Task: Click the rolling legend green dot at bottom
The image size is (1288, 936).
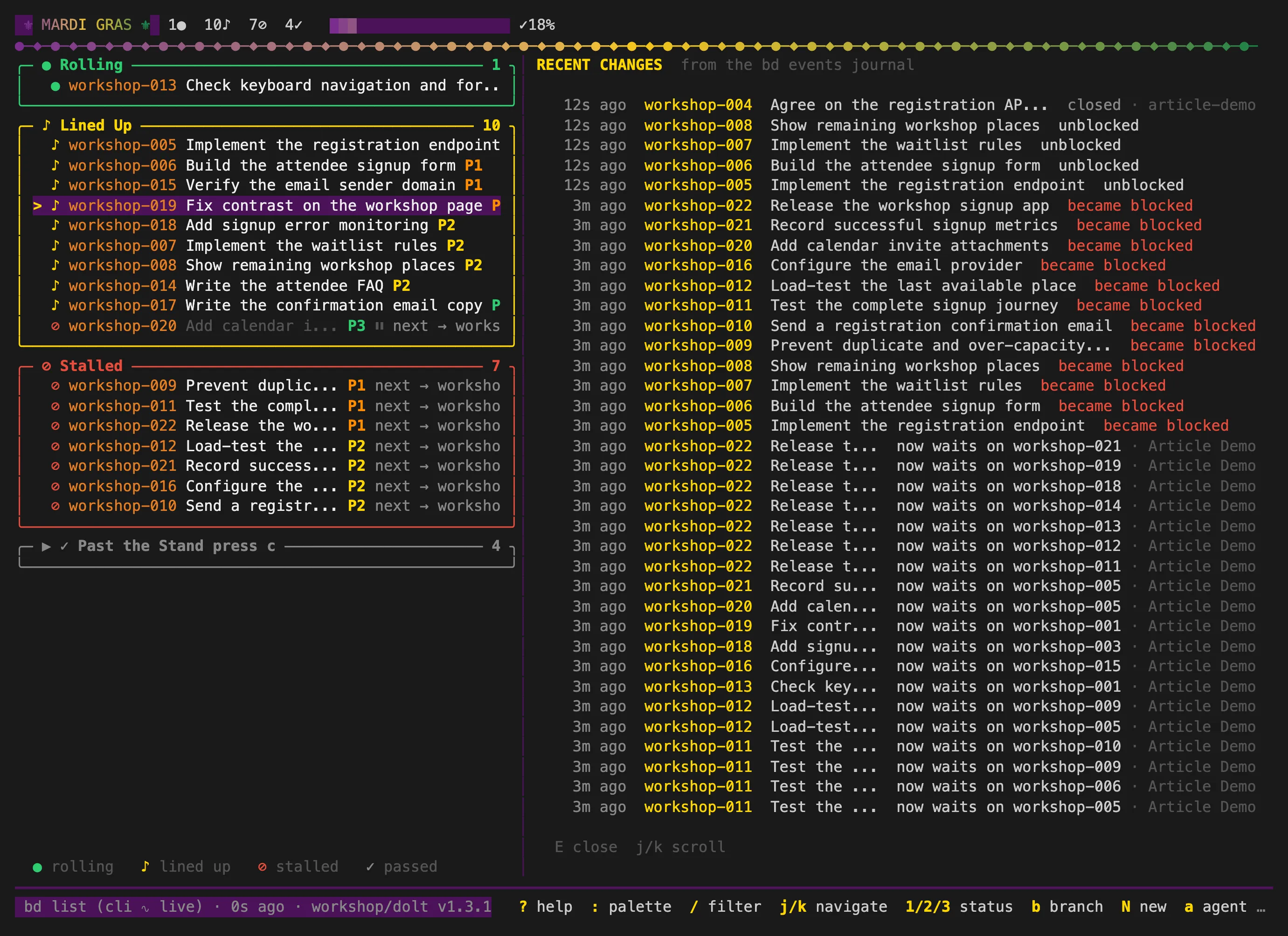Action: [37, 867]
